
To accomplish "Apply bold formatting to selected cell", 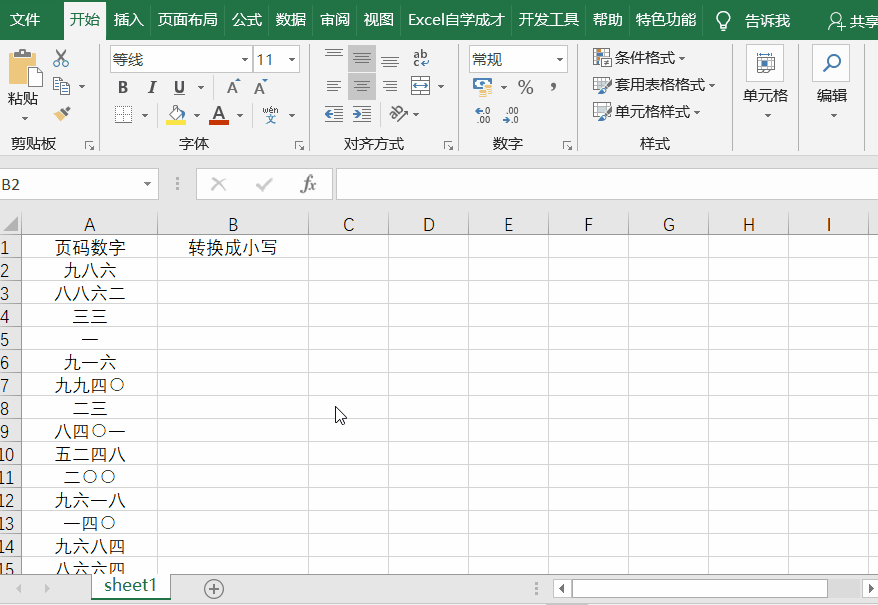I will [122, 85].
